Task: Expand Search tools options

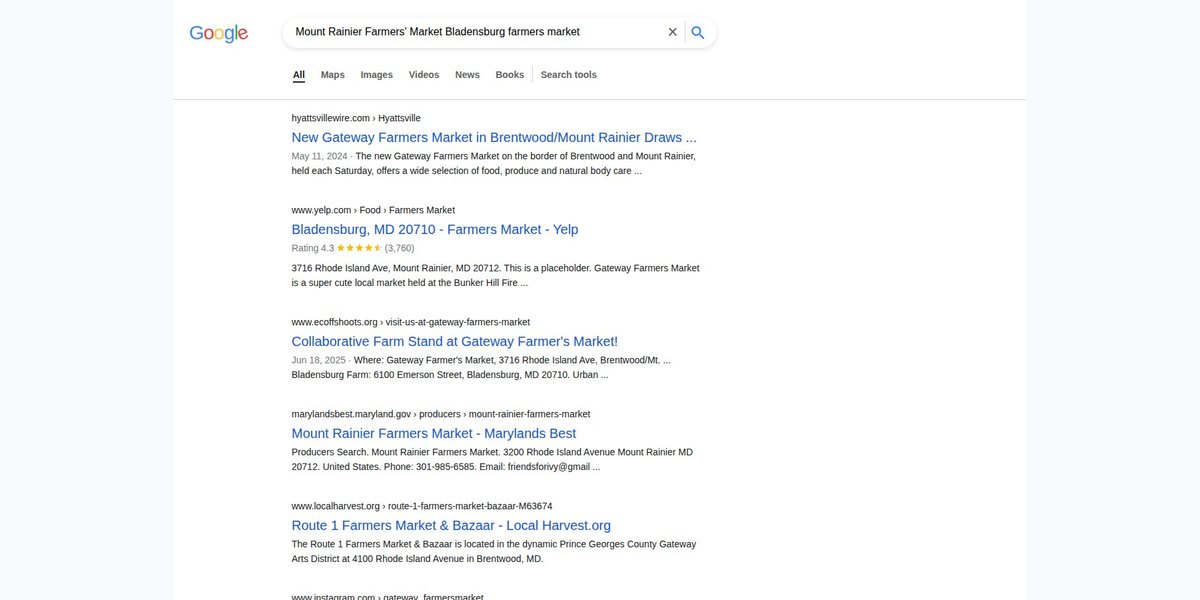Action: (569, 75)
